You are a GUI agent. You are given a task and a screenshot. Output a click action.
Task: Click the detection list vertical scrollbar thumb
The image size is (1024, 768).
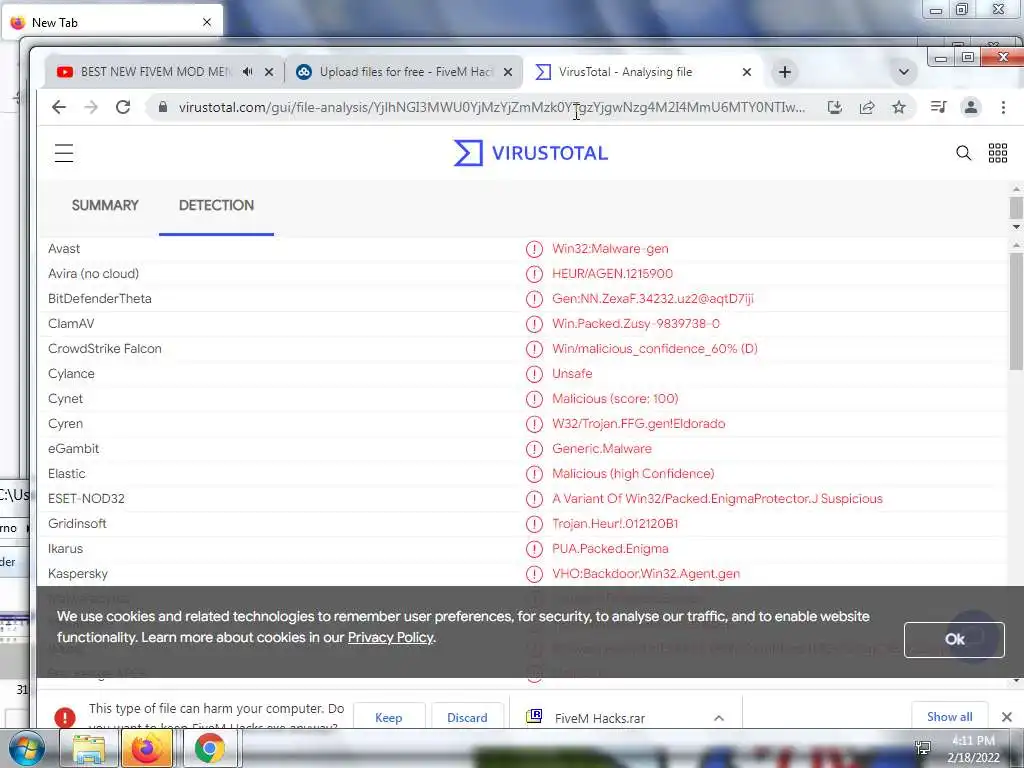(1016, 312)
